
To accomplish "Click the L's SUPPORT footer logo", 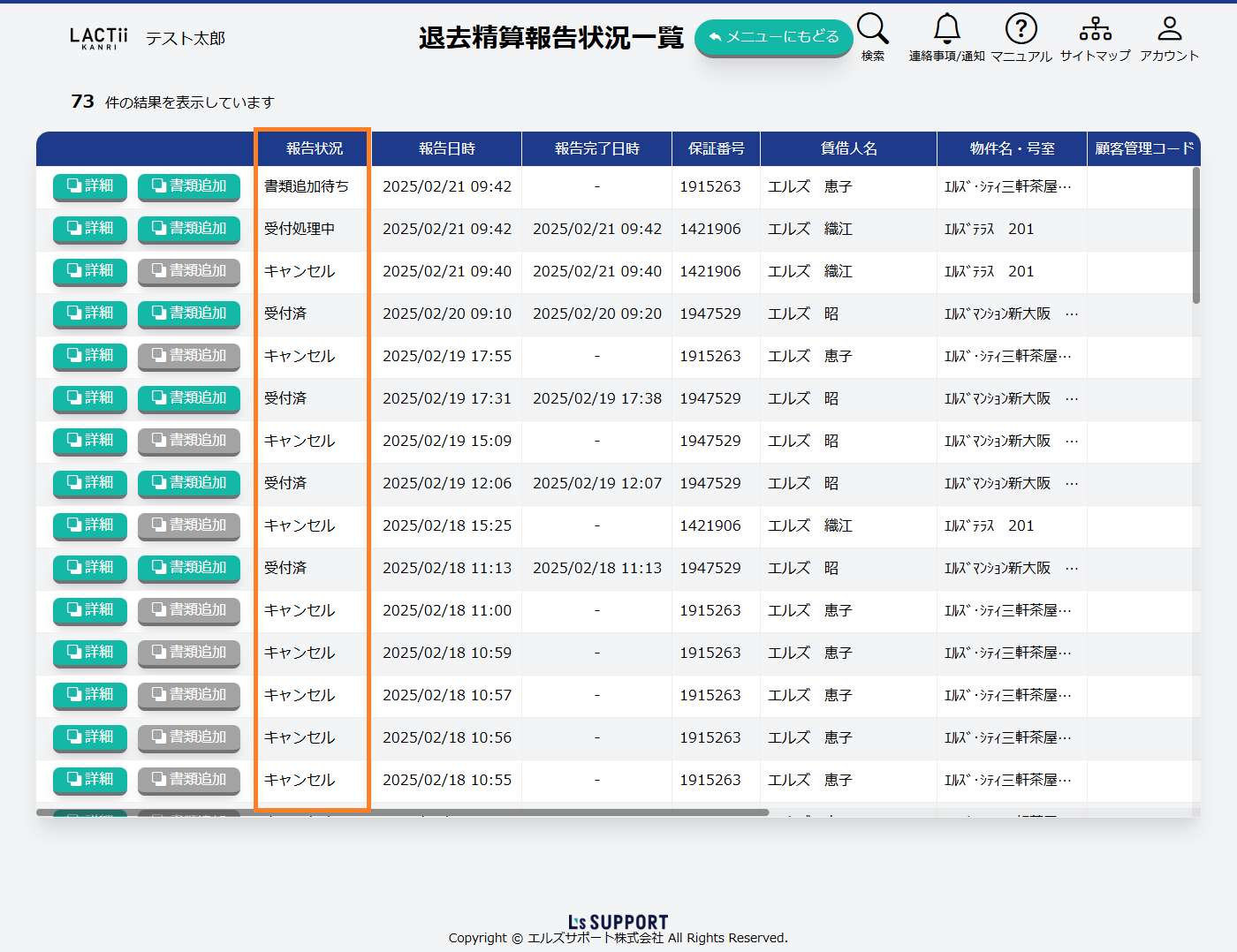I will coord(618,922).
